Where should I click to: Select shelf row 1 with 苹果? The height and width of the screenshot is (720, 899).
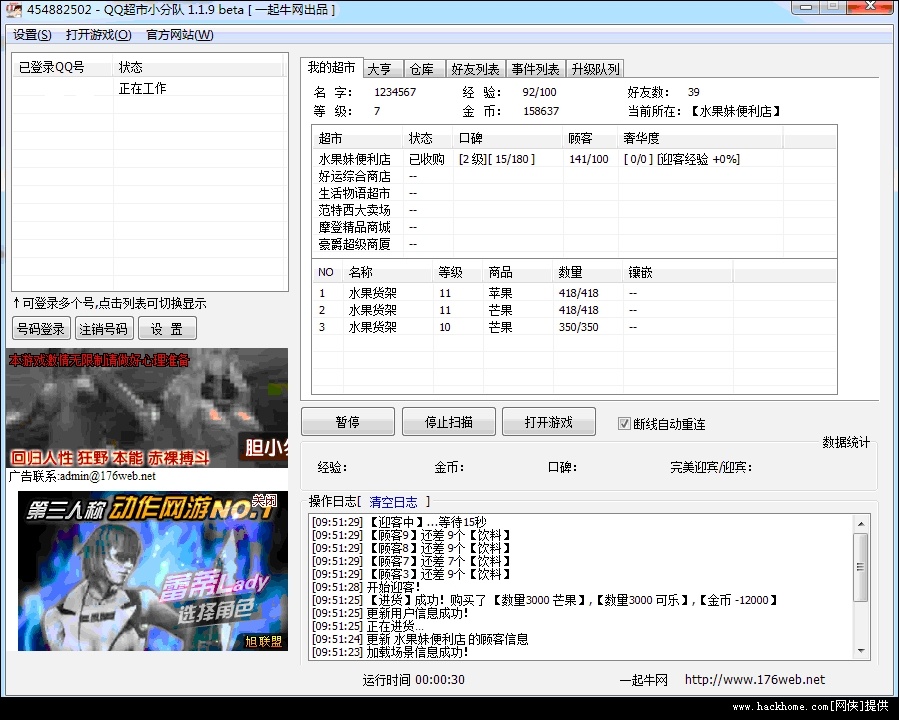(573, 293)
